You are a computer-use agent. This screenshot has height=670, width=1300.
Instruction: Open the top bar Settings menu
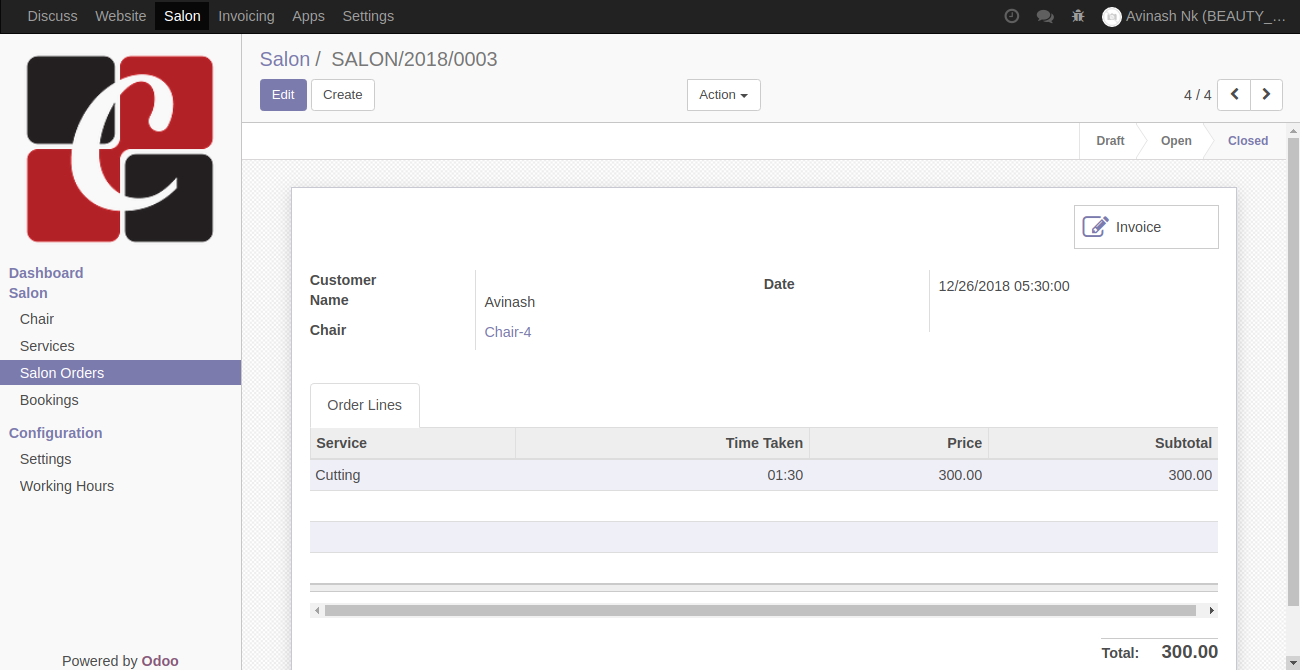coord(368,16)
